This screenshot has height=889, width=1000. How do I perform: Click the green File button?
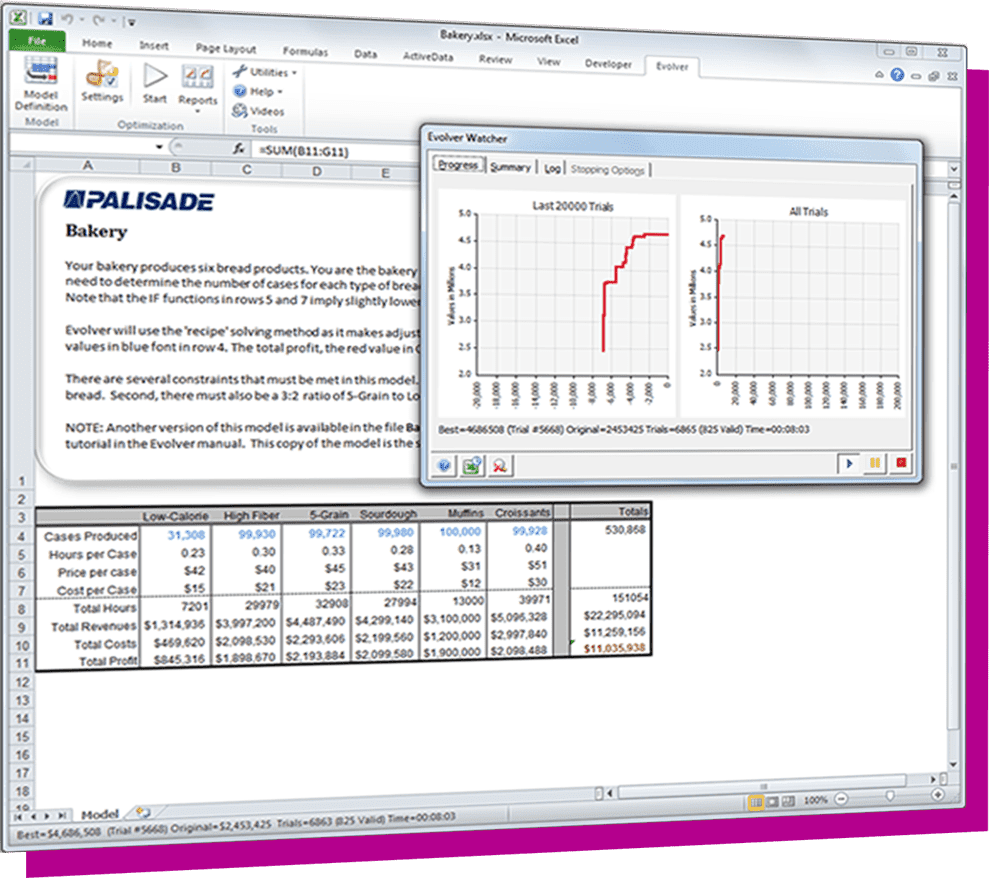coord(37,41)
